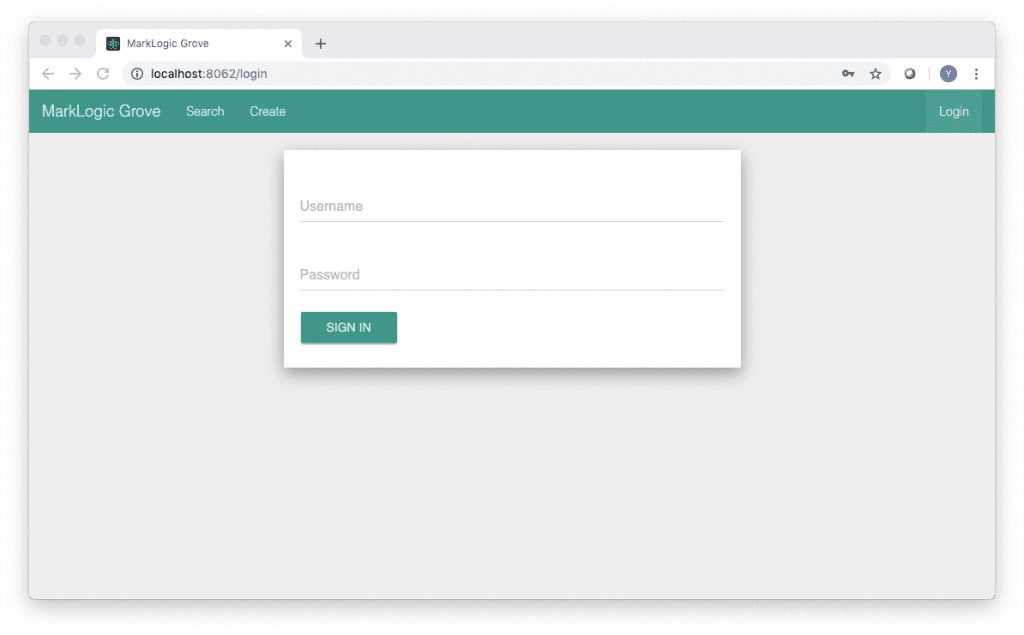
Task: Click the MarkLogic Grove tab favicon
Action: click(x=113, y=44)
